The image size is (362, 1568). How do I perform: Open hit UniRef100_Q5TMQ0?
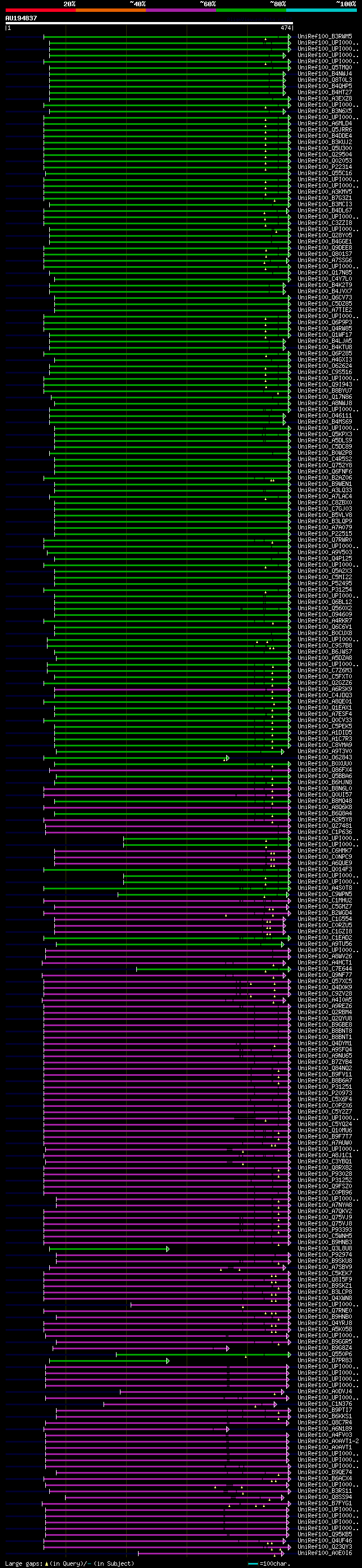click(x=325, y=68)
